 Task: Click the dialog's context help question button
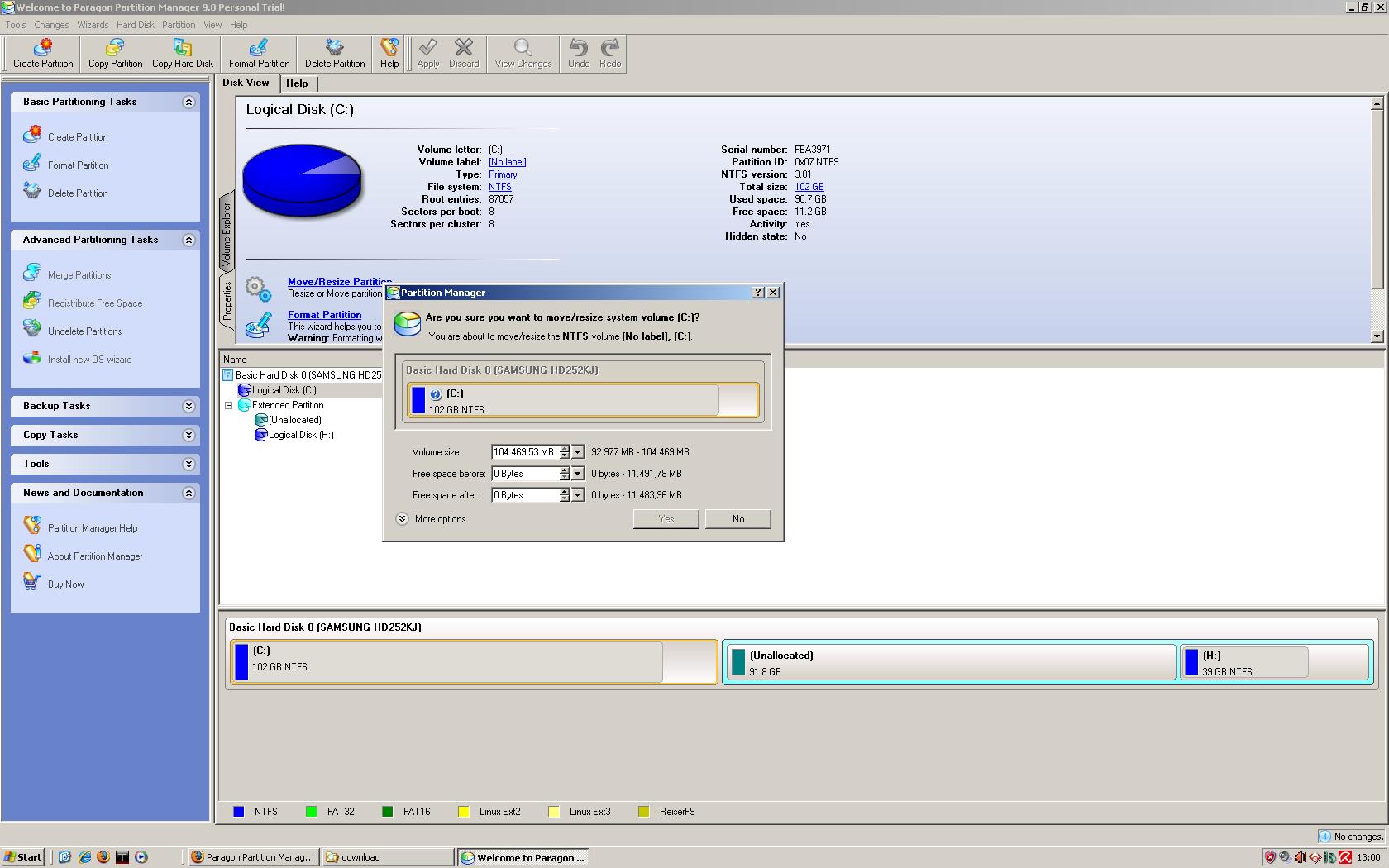tap(758, 293)
